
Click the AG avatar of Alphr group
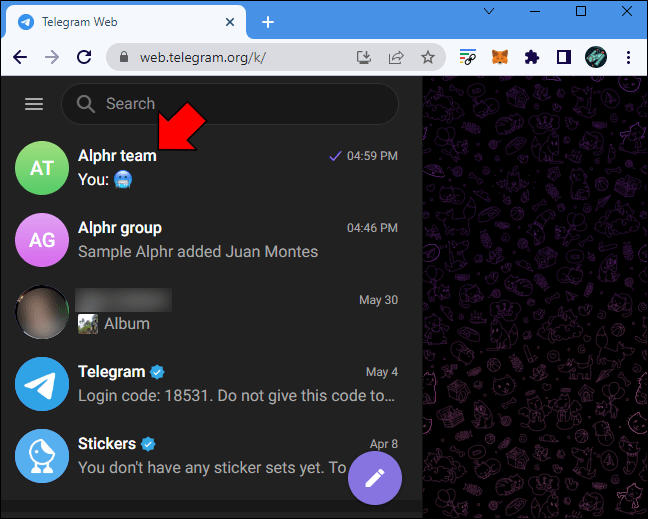[42, 240]
